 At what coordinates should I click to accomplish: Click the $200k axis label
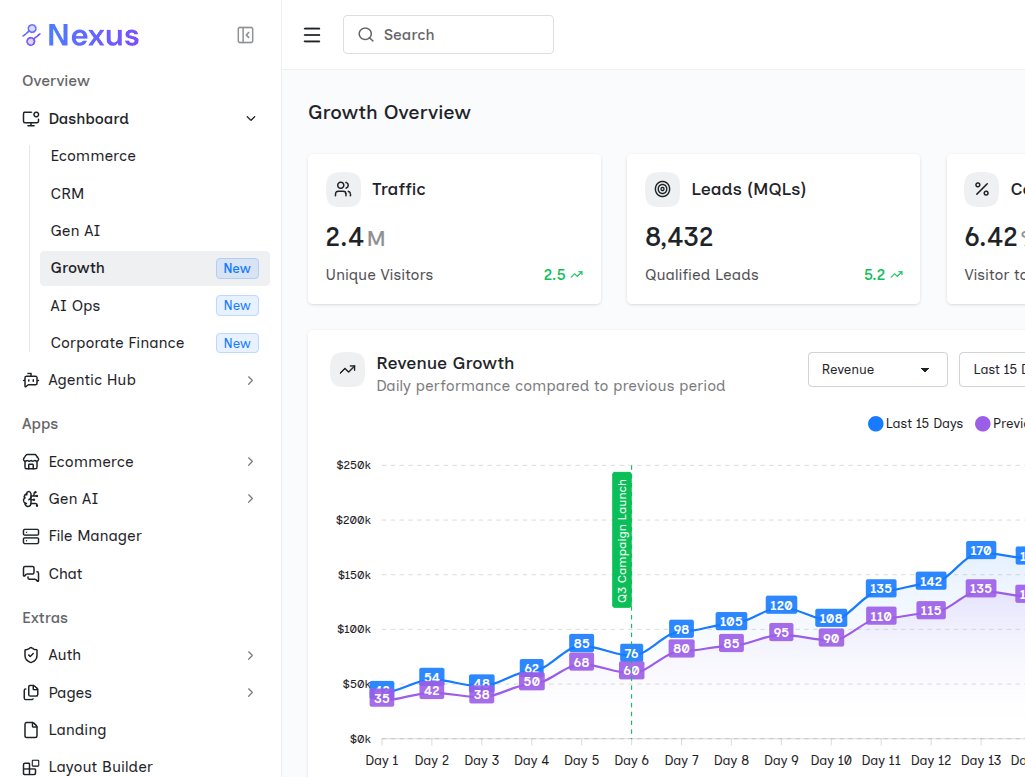point(353,520)
